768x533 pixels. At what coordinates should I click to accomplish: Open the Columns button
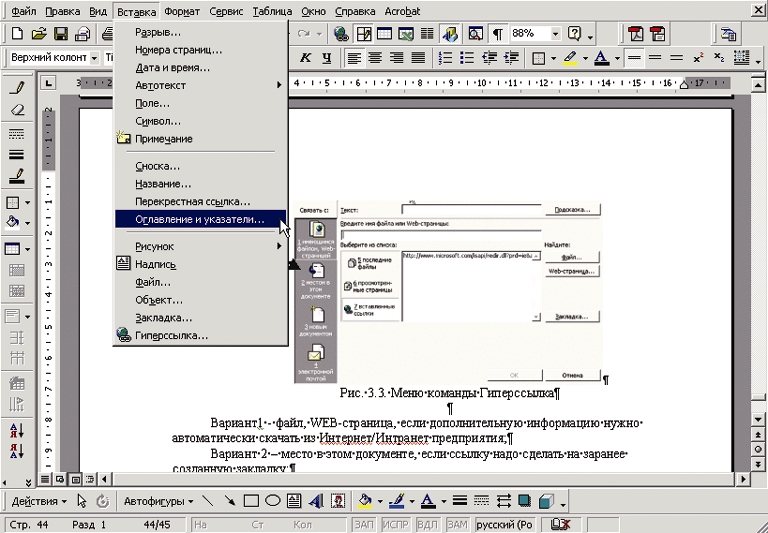coord(427,34)
